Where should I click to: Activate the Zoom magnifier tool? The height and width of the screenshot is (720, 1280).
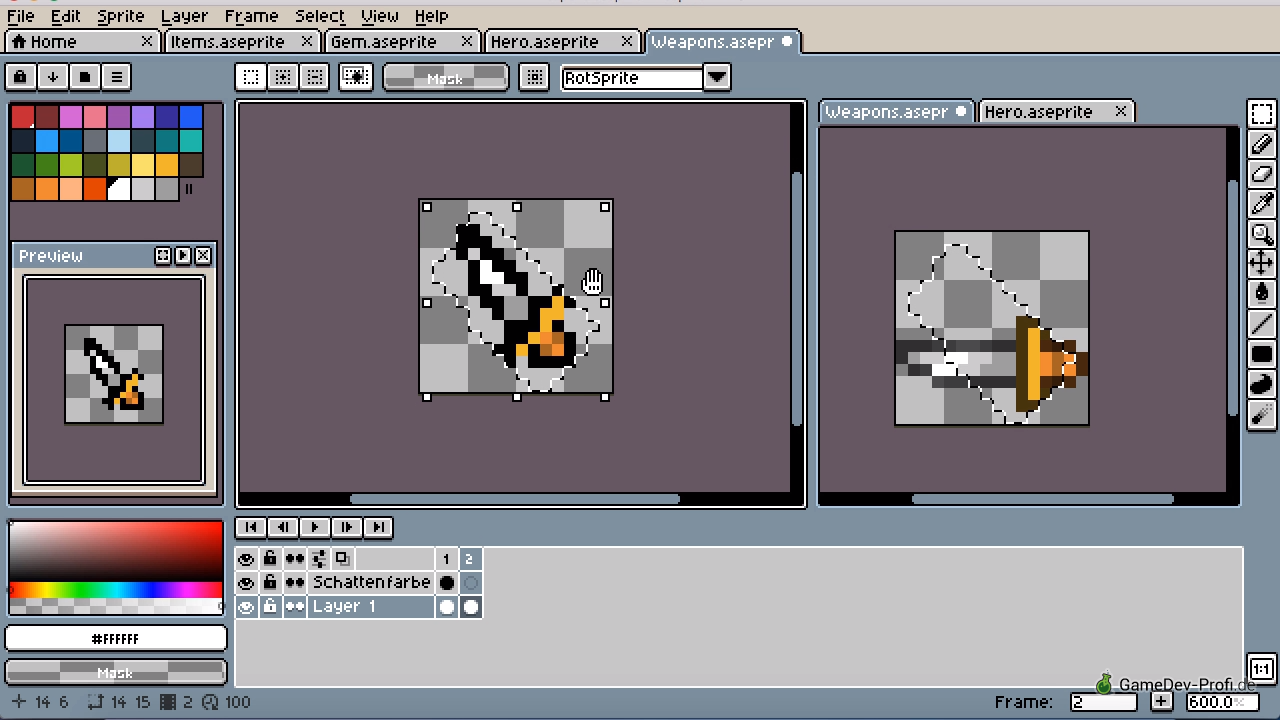(x=1262, y=234)
